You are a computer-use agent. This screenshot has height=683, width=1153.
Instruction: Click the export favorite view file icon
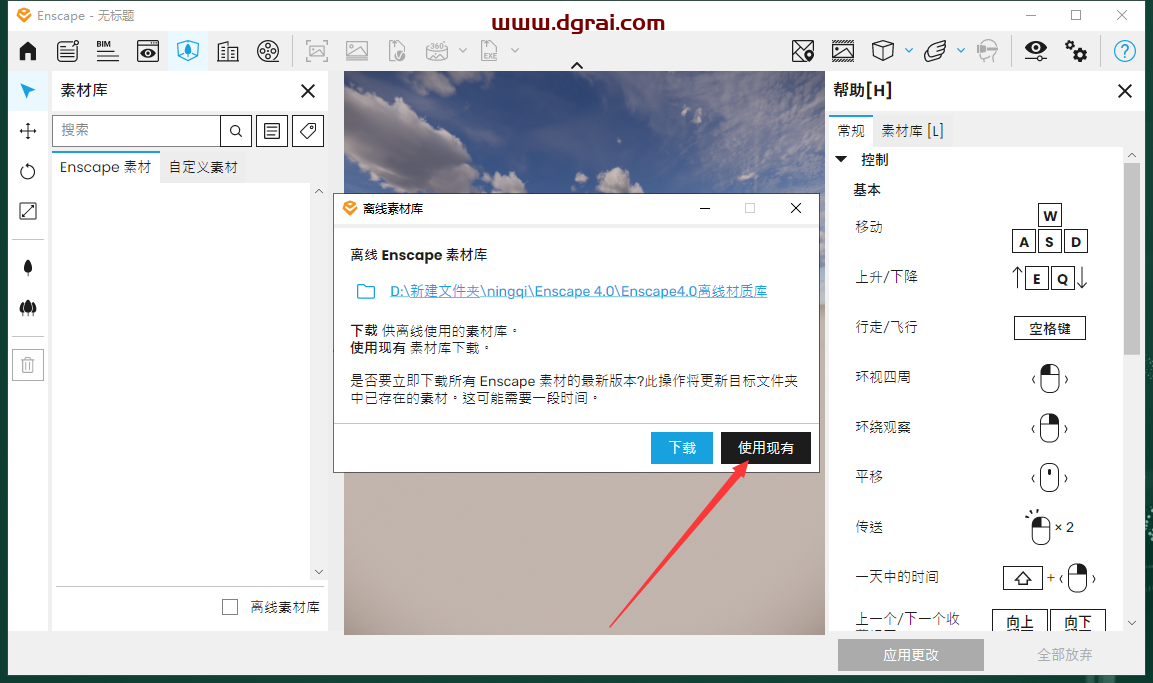397,51
